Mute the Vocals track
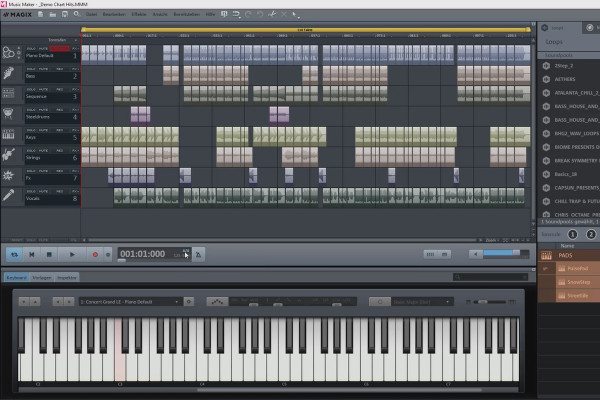The image size is (600, 400). [x=43, y=191]
